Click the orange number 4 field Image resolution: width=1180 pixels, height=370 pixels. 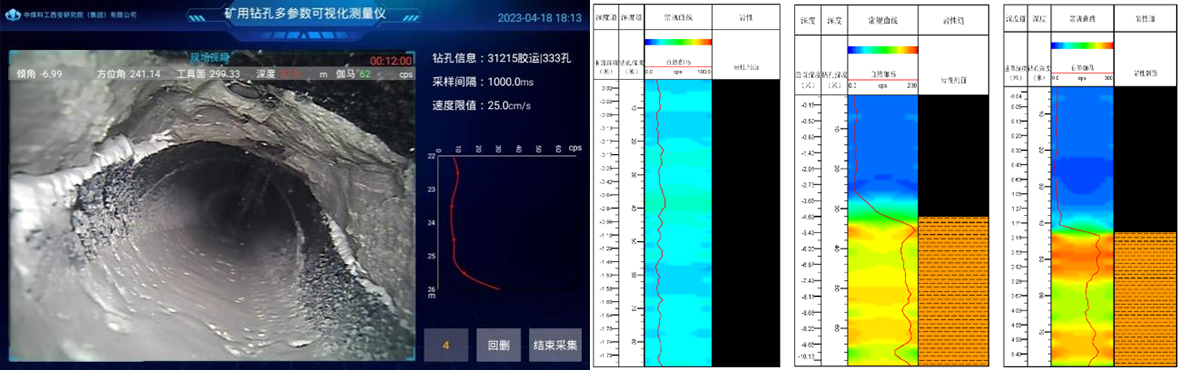click(x=446, y=346)
